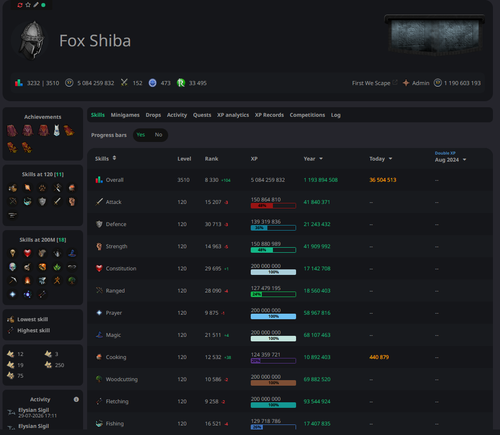Click the green Ranged progress bar
Screen dimensions: 500x435
pos(273,294)
